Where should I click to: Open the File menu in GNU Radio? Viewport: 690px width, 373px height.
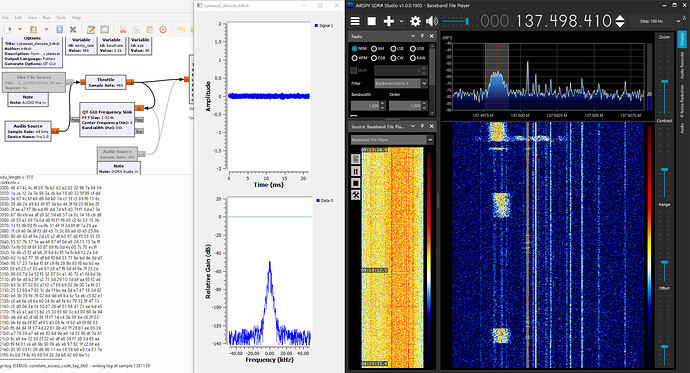pos(6,18)
